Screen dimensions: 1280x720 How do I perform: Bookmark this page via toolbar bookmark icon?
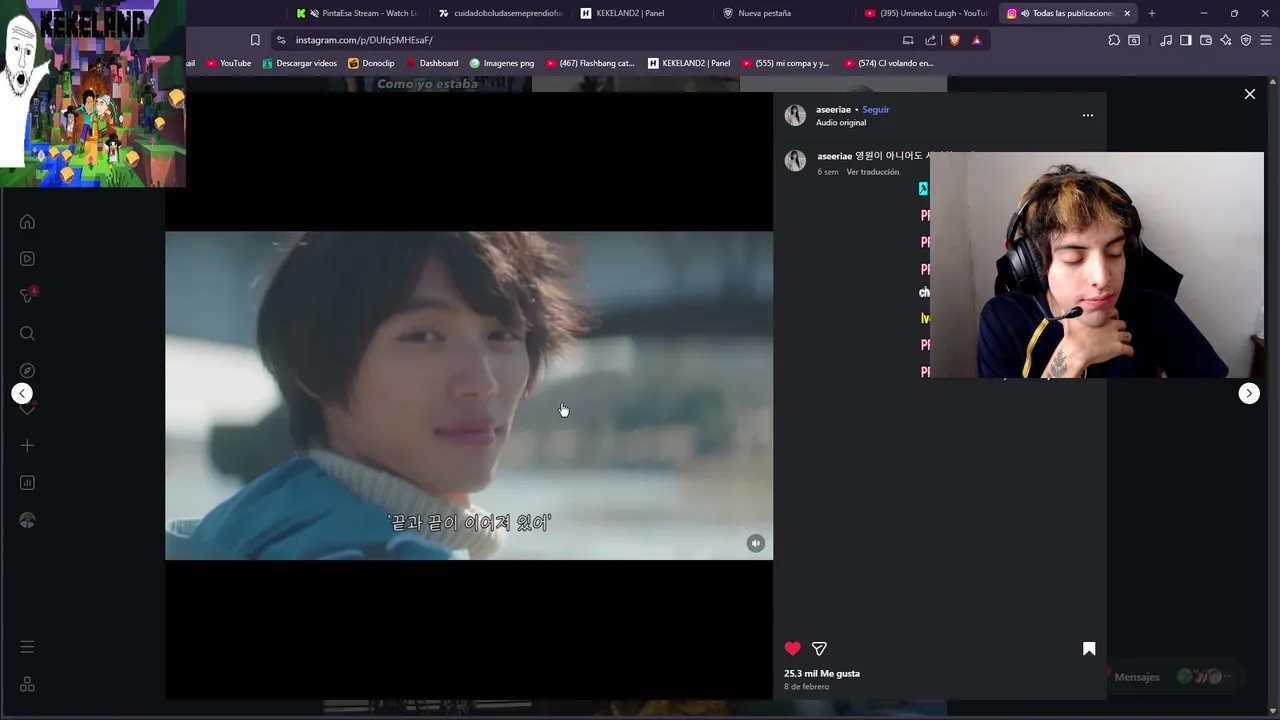[x=255, y=40]
